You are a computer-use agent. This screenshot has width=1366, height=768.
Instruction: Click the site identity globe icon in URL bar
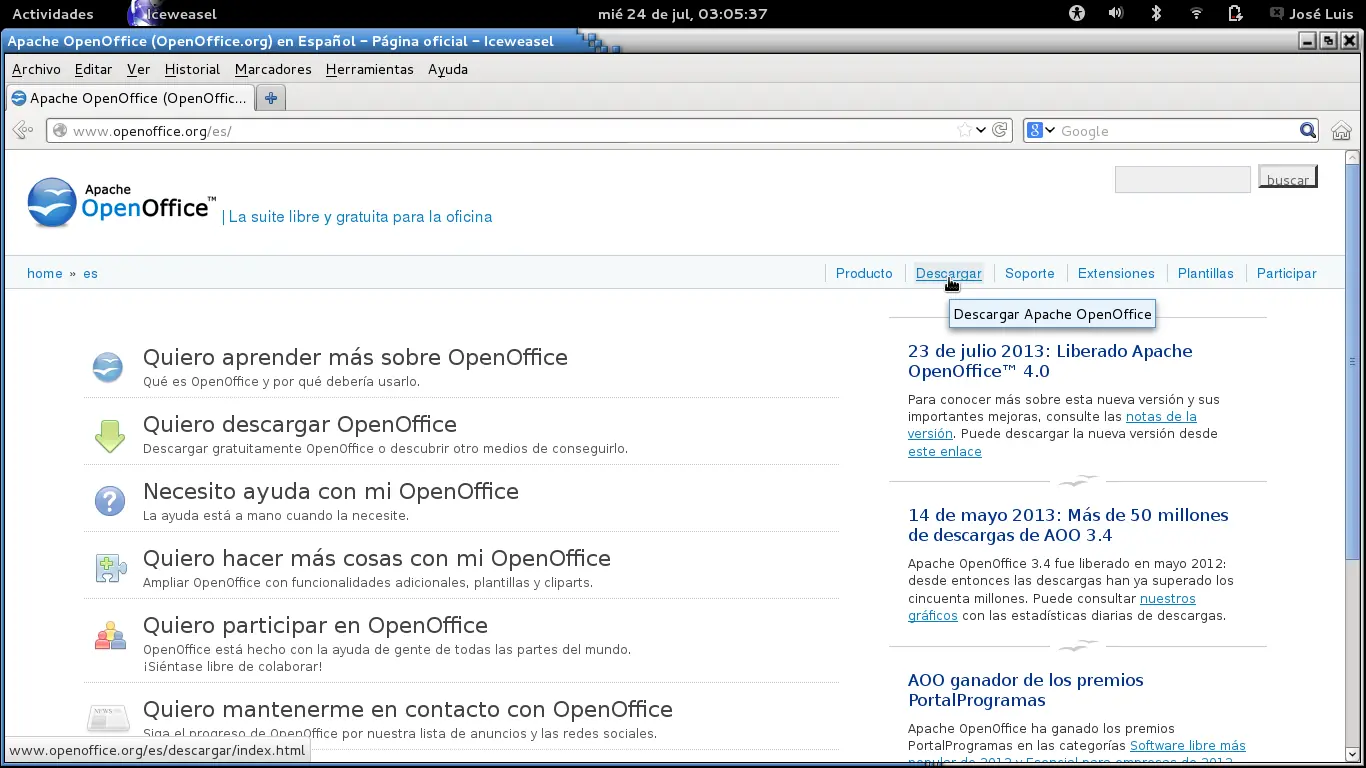(x=60, y=130)
